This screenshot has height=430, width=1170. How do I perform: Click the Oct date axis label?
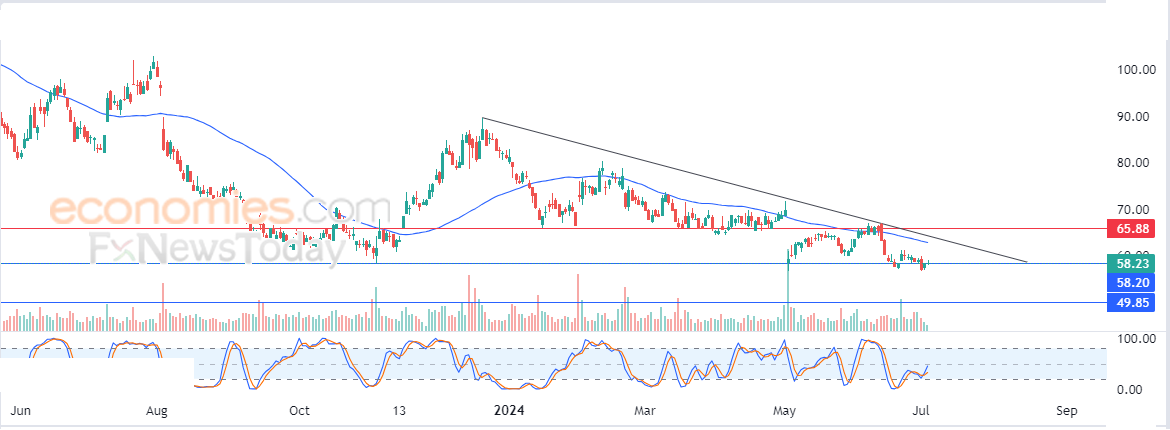[x=298, y=411]
